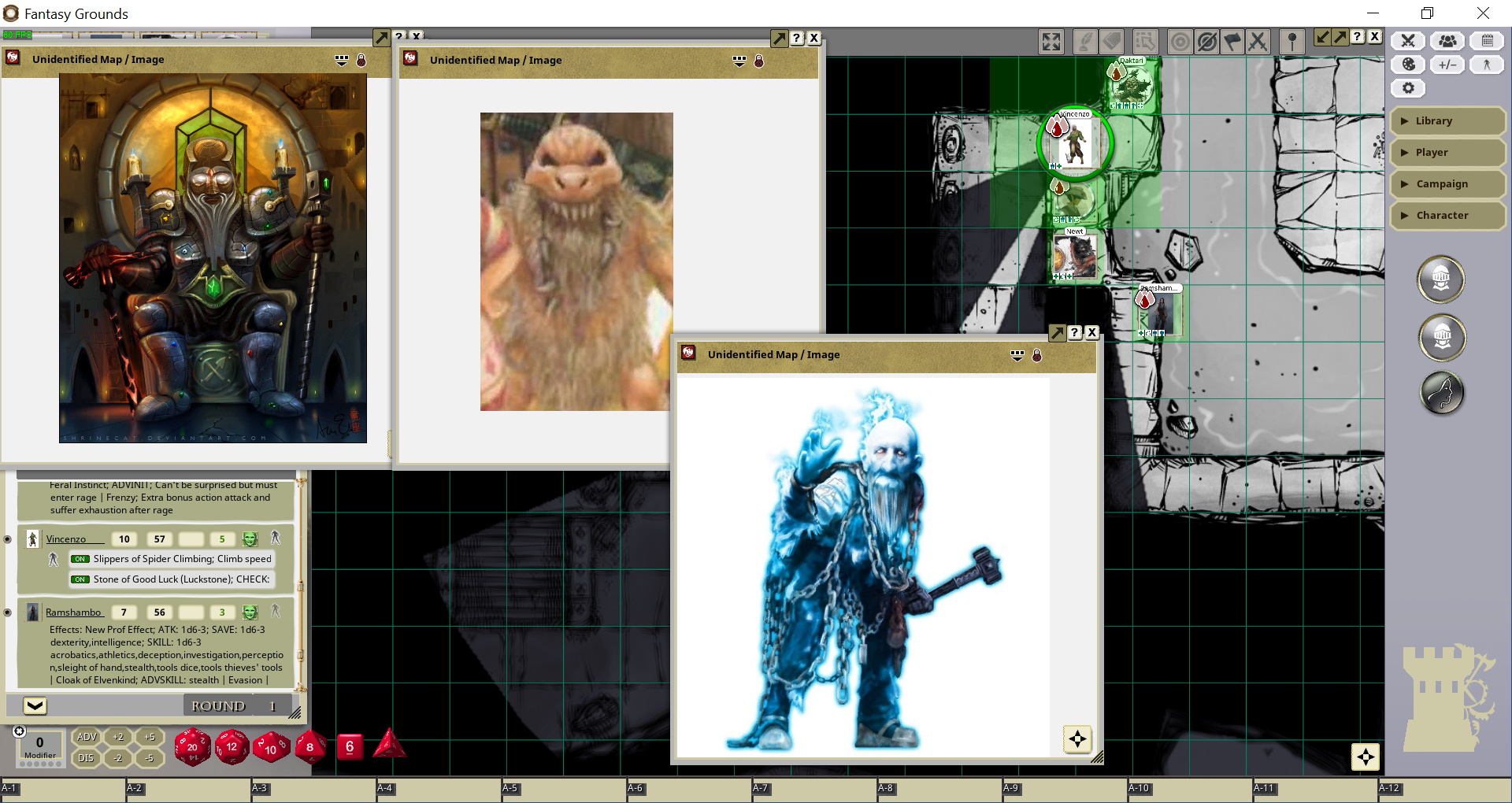Select hotkey slot A-5
The image size is (1512, 803).
click(563, 790)
